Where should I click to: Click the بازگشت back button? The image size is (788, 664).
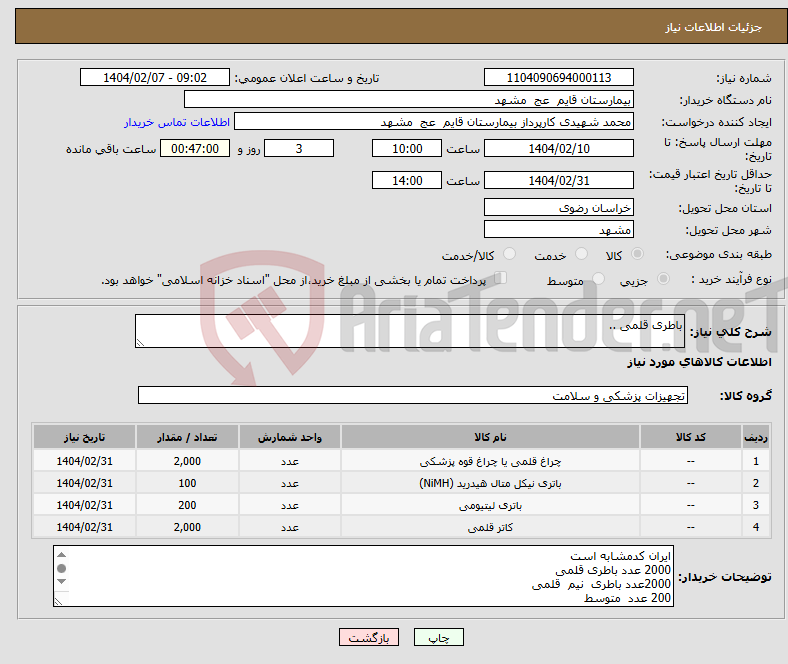click(x=369, y=637)
